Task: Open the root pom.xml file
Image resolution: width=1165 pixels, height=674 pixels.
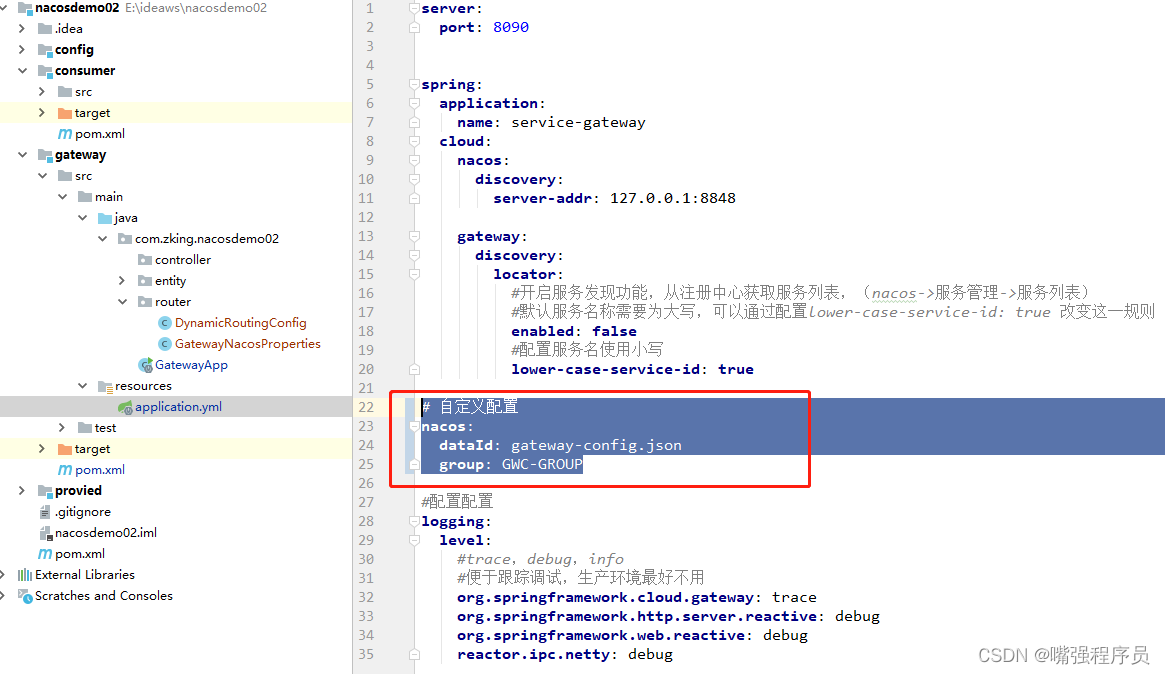Action: [79, 554]
